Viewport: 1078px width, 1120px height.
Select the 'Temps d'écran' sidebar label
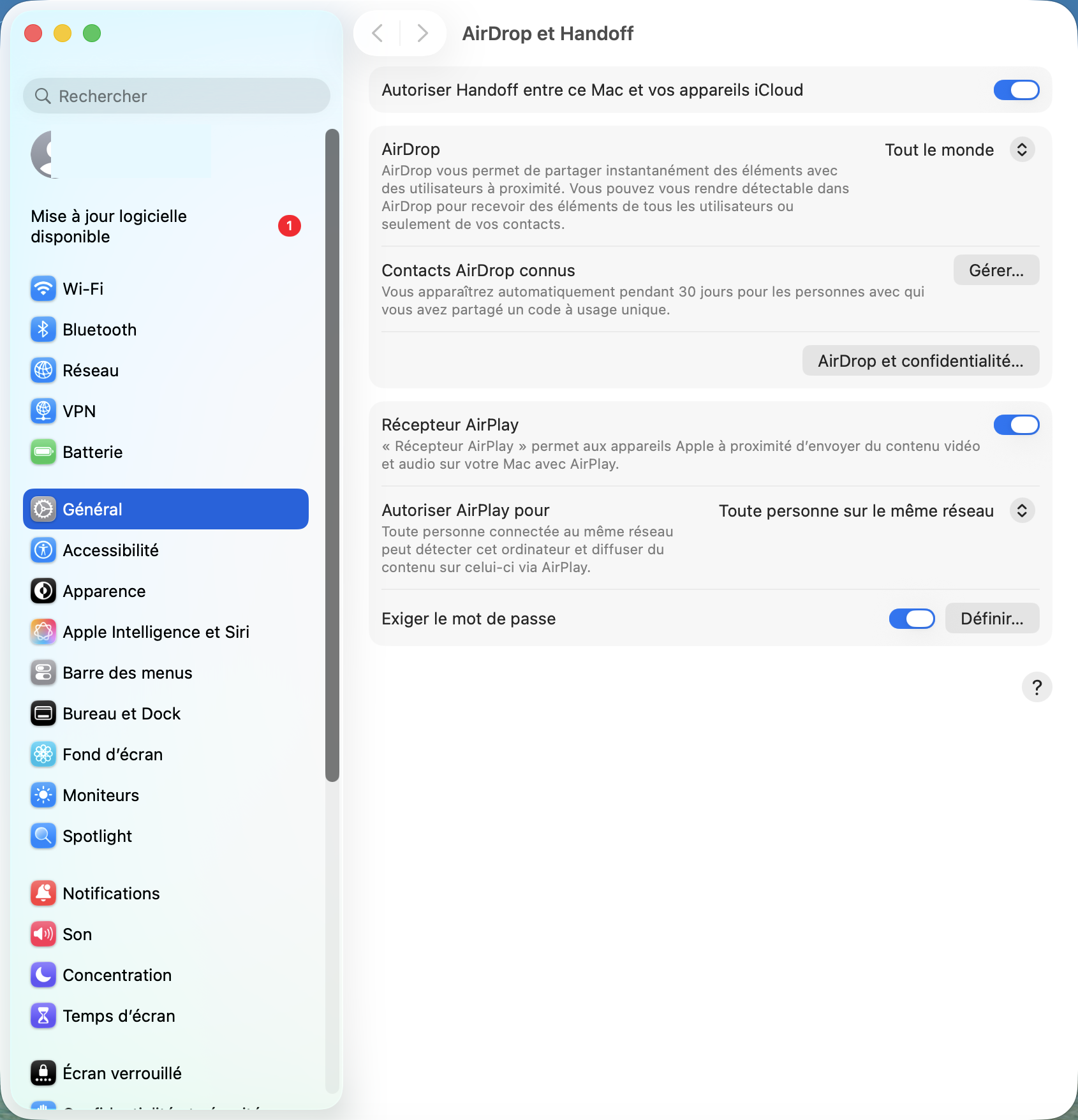(119, 1016)
